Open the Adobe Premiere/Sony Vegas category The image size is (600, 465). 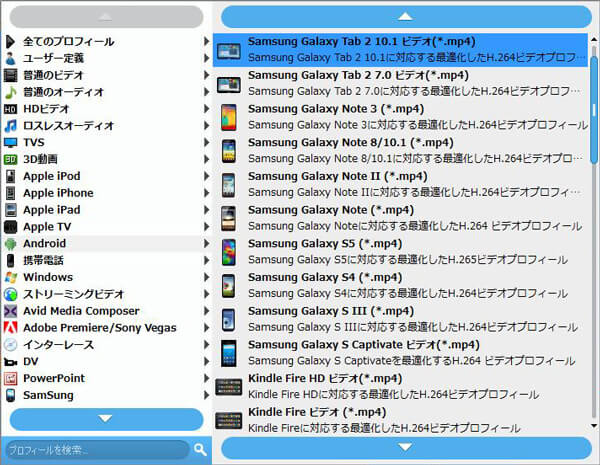click(106, 328)
